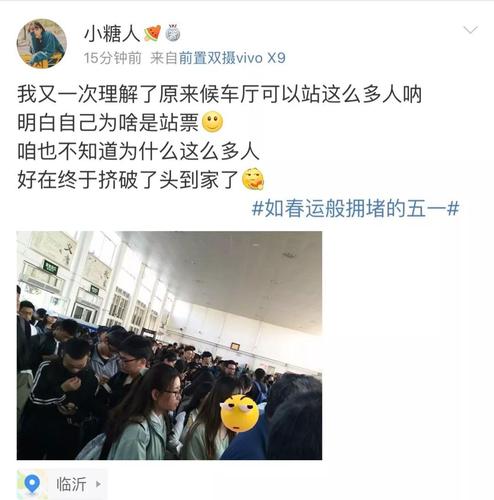494x500 pixels.
Task: View the crowded waiting hall photo
Action: pyautogui.click(x=169, y=345)
